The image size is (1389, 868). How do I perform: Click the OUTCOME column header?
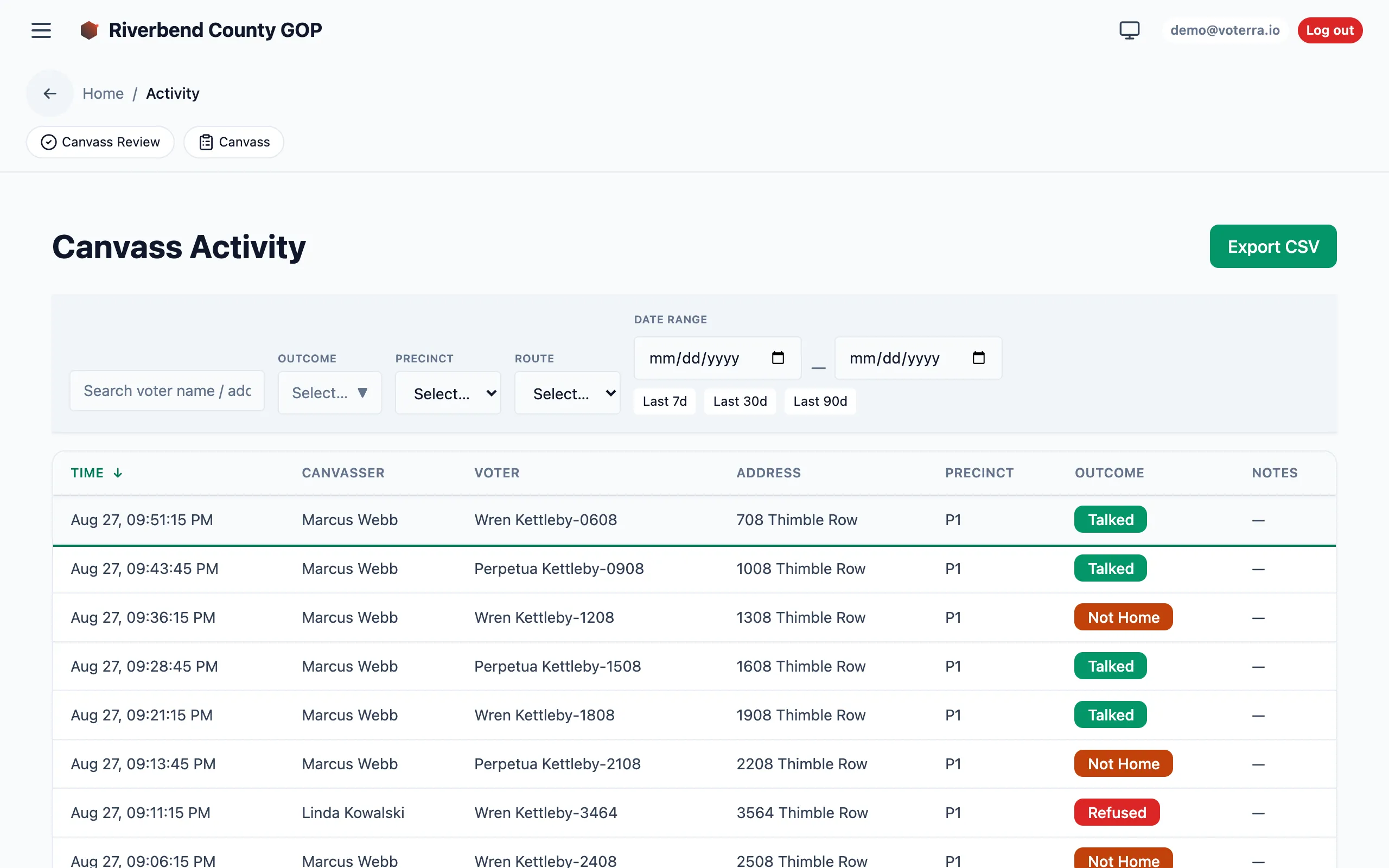[1110, 473]
